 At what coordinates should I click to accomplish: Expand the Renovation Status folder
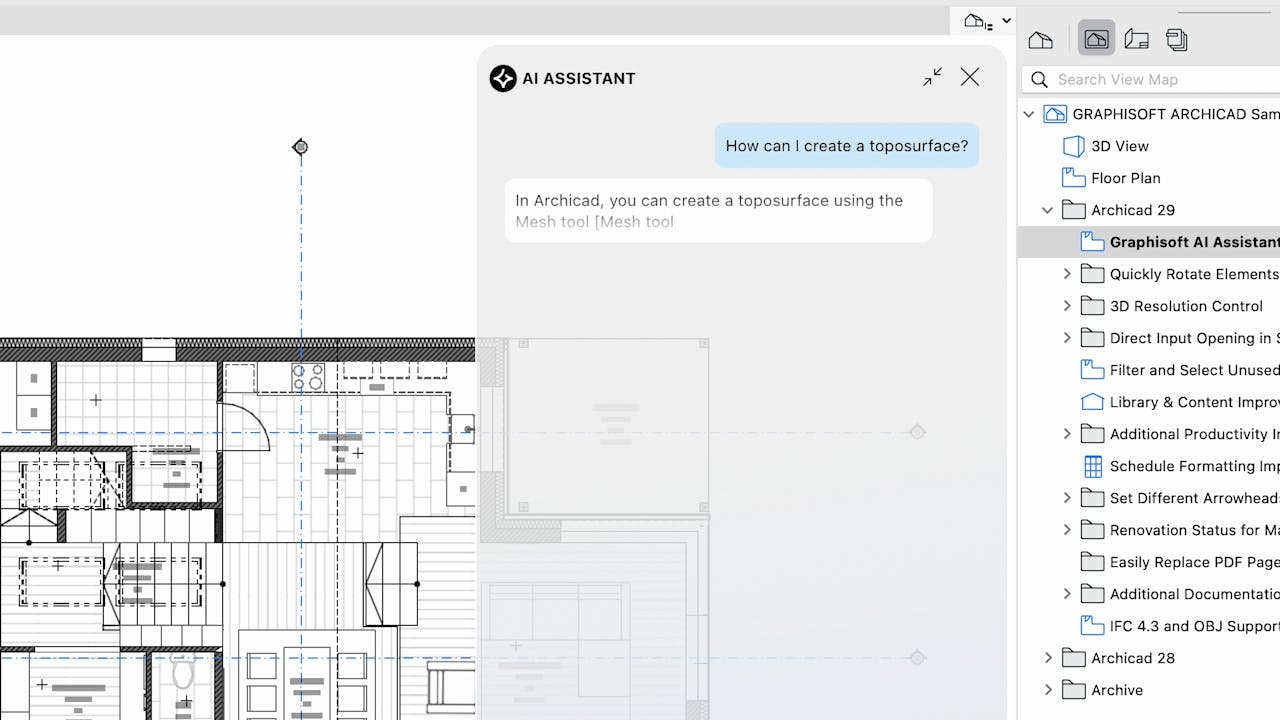click(x=1067, y=530)
